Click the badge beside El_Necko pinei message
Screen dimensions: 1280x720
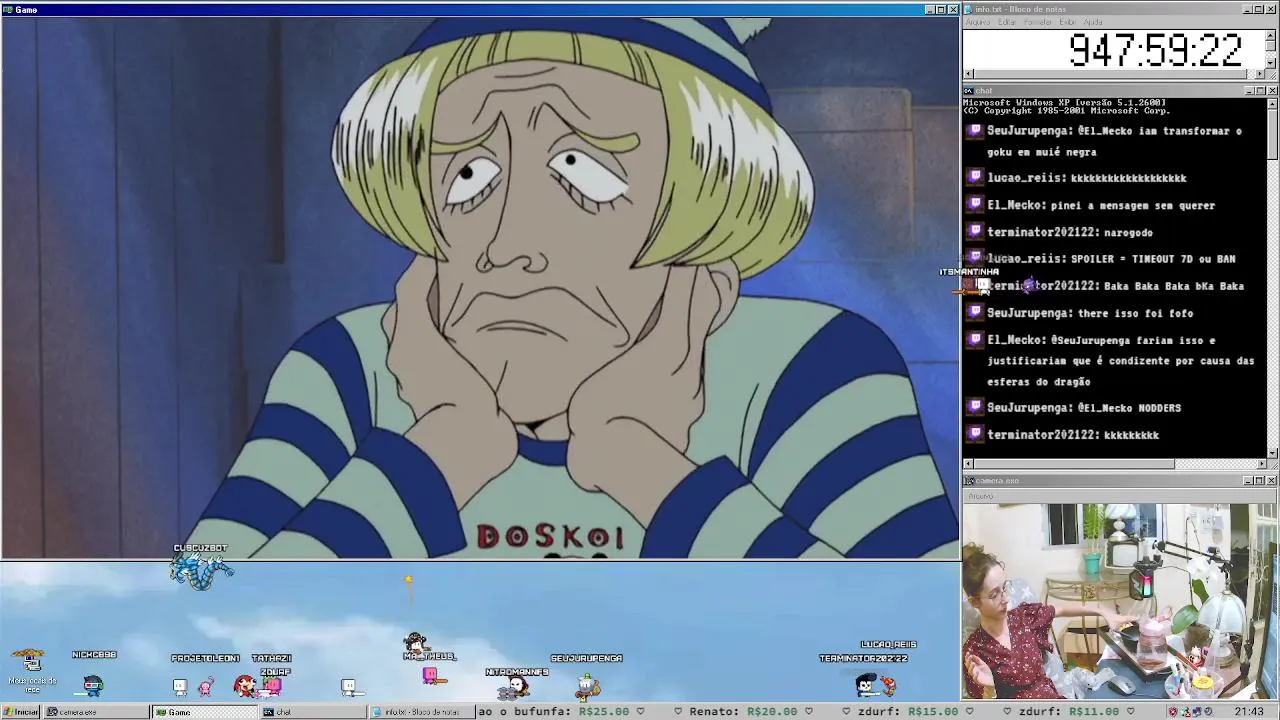[x=976, y=204]
